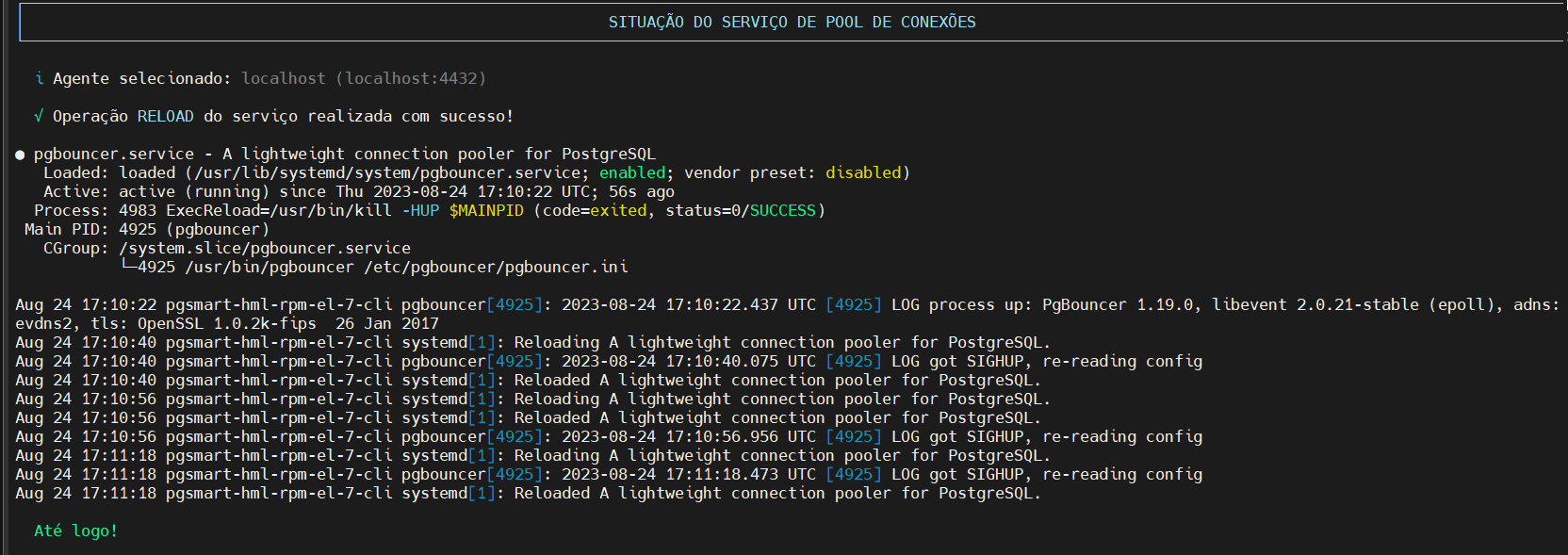Click the green check mark before Operação
The width and height of the screenshot is (1568, 555).
pyautogui.click(x=39, y=116)
